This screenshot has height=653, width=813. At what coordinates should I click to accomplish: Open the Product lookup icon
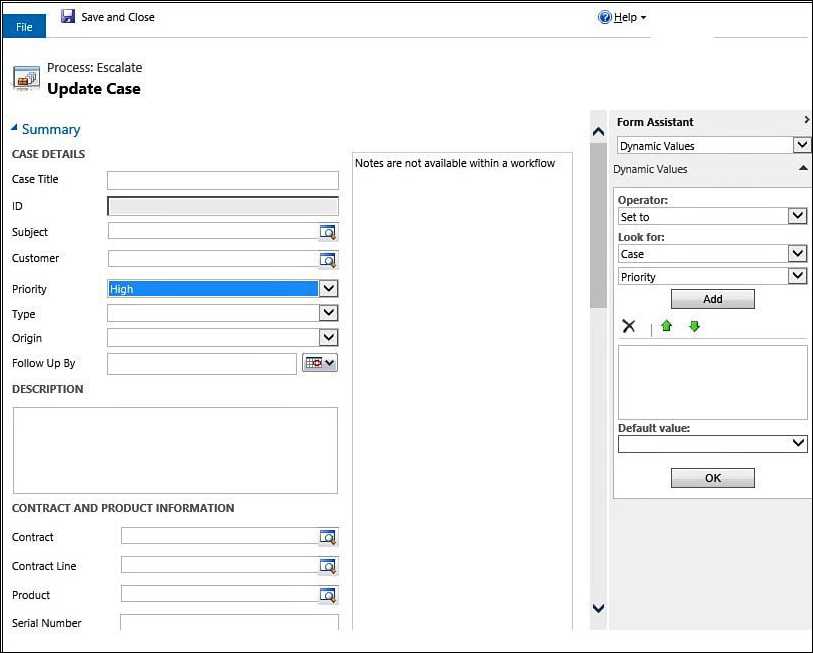(328, 595)
